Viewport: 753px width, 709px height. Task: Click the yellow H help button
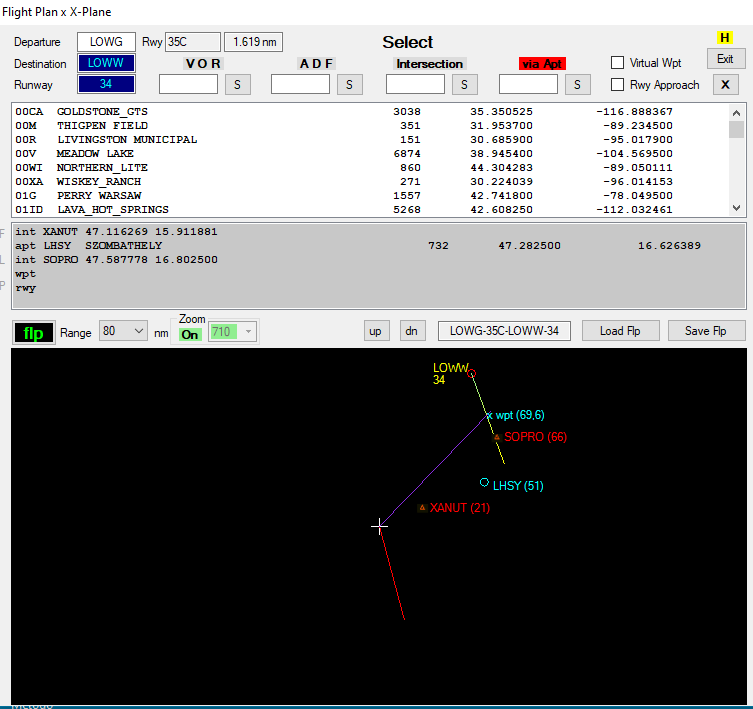tap(725, 38)
